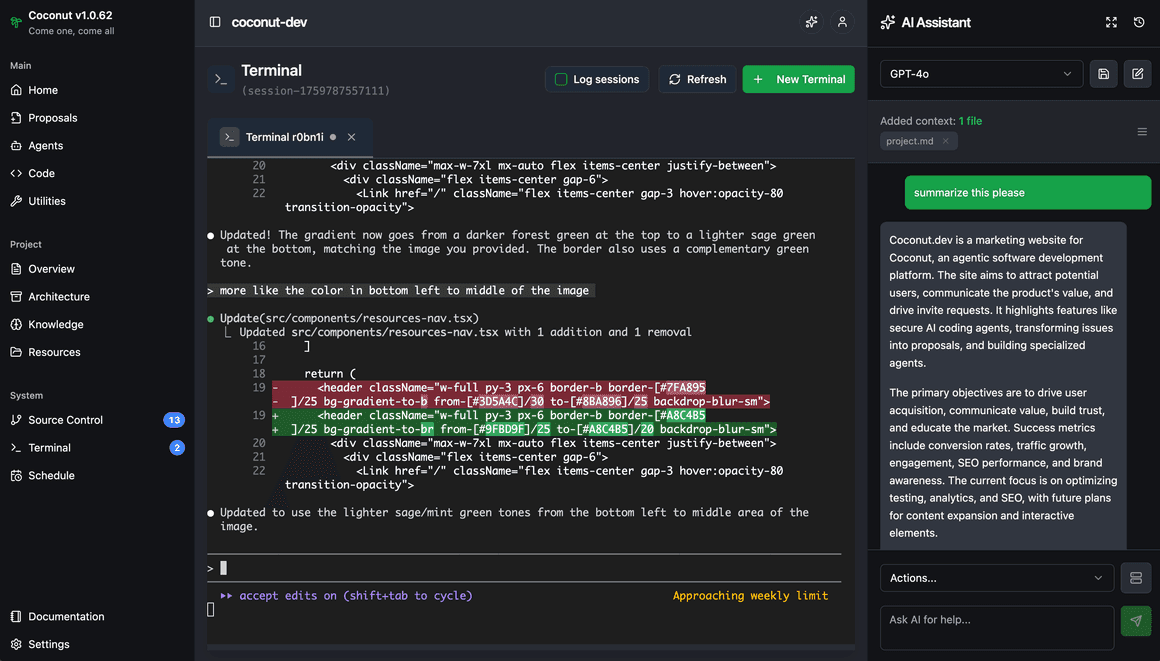The height and width of the screenshot is (661, 1160).
Task: Expand the added context list menu
Action: (x=1142, y=132)
